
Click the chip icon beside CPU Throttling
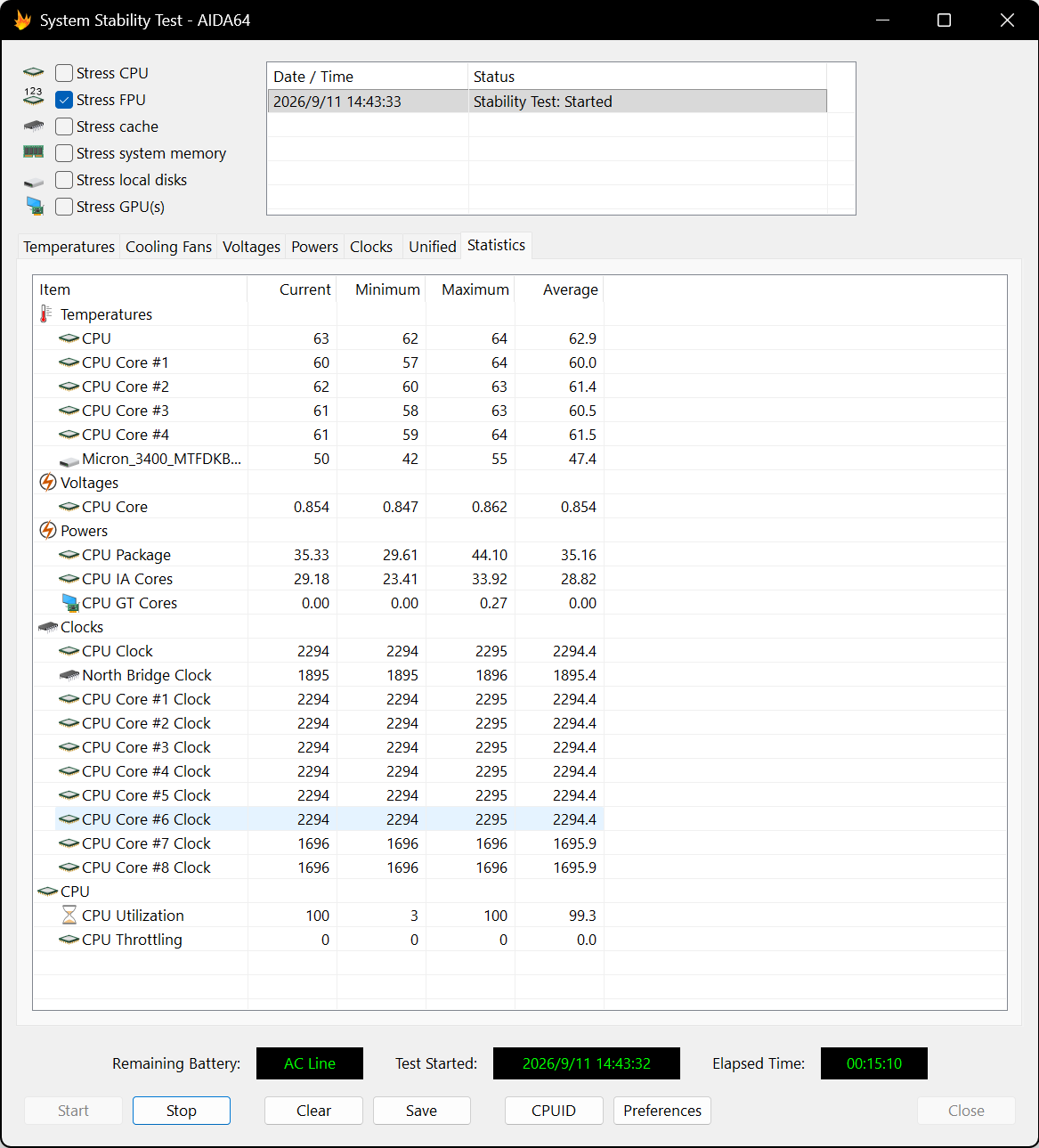pyautogui.click(x=69, y=939)
